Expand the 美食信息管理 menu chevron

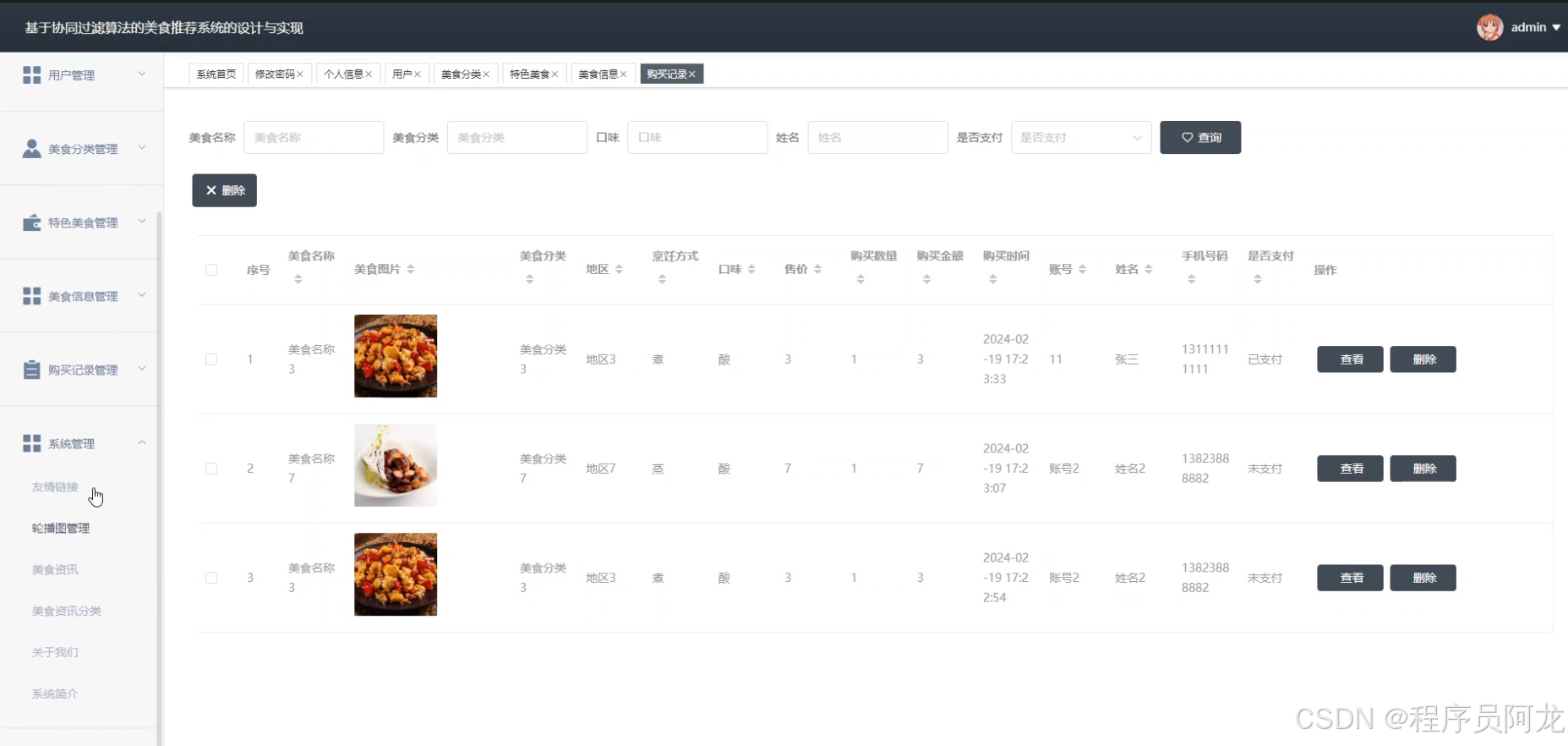pyautogui.click(x=142, y=295)
